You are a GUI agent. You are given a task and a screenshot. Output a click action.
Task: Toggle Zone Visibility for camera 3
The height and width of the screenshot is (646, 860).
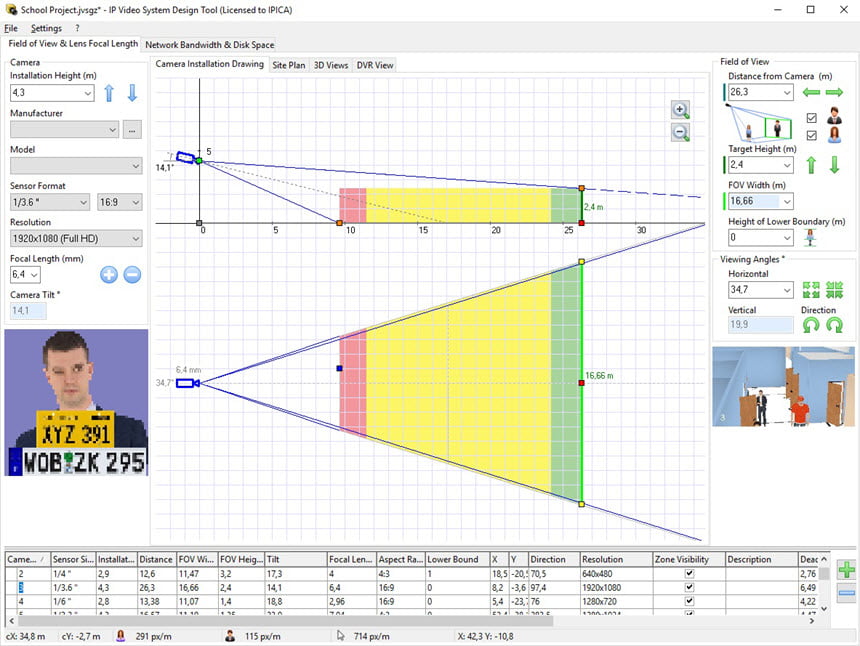pos(689,587)
